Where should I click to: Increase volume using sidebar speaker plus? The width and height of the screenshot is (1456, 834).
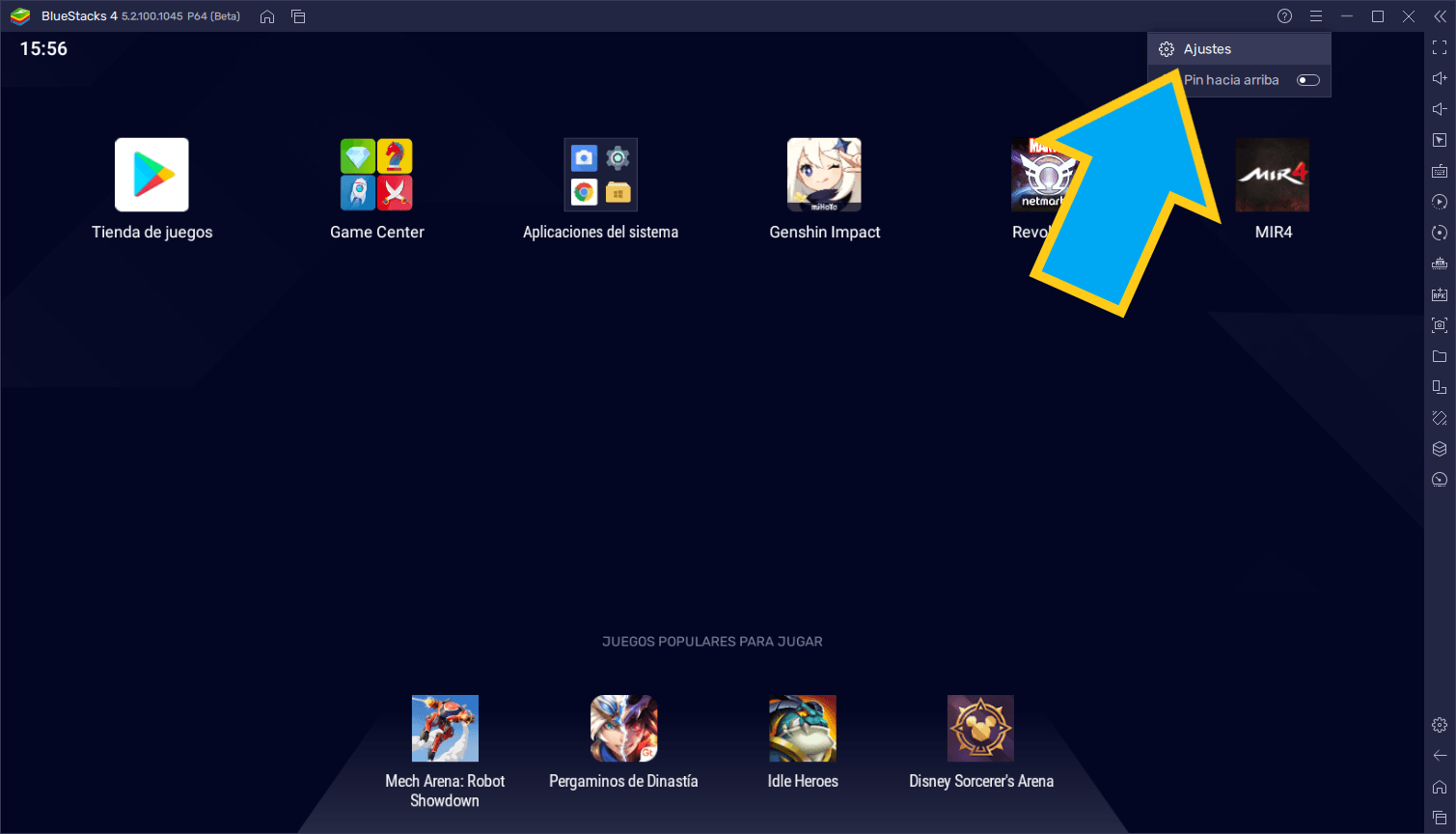coord(1440,78)
